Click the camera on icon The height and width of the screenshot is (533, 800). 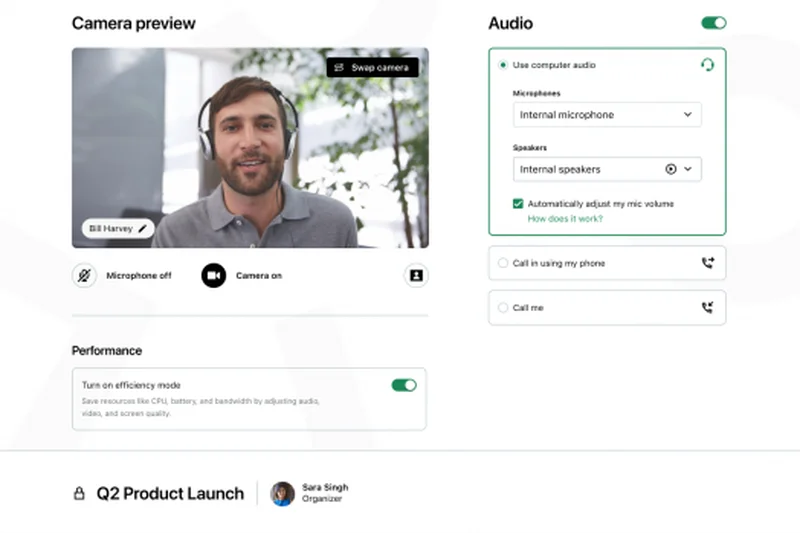214,275
